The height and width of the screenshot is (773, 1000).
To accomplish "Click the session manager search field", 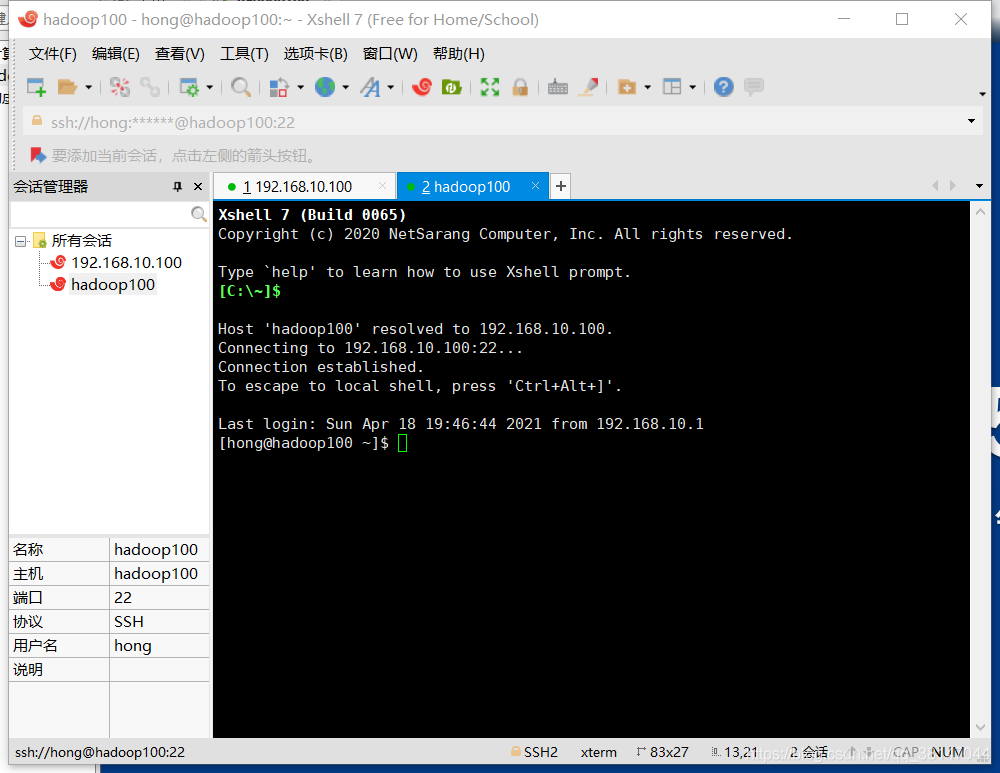I will pos(100,215).
